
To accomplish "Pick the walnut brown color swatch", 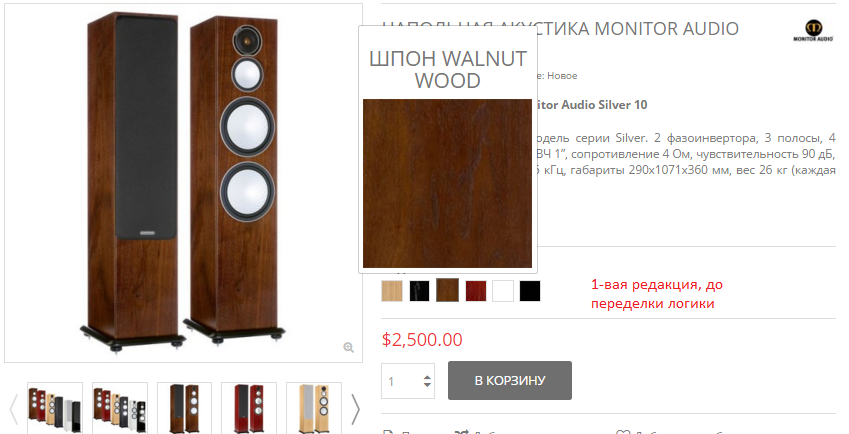I will (x=447, y=291).
